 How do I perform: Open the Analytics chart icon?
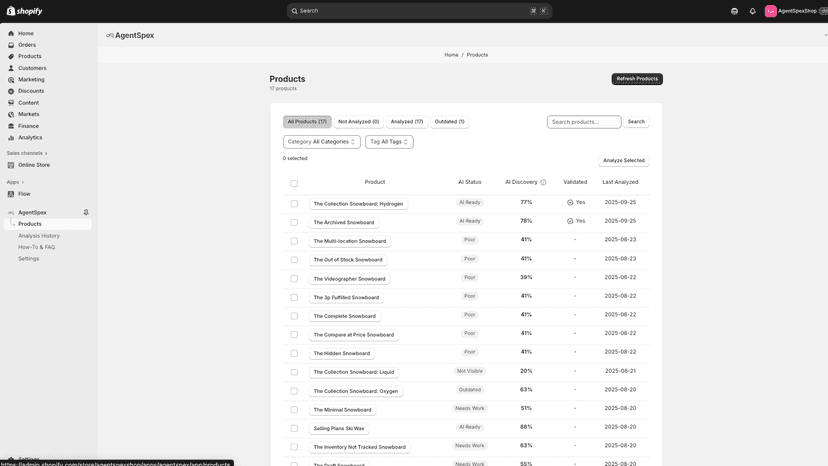(x=11, y=137)
